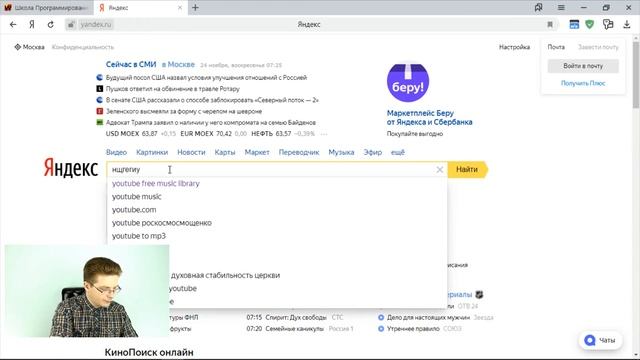Open Маркетплейс Беру от Яндекса и Сбербанка link
The height and width of the screenshot is (360, 640).
pos(429,118)
